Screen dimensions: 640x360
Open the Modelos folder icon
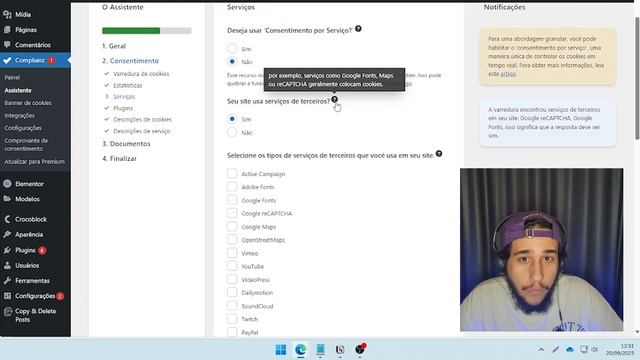tap(7, 199)
